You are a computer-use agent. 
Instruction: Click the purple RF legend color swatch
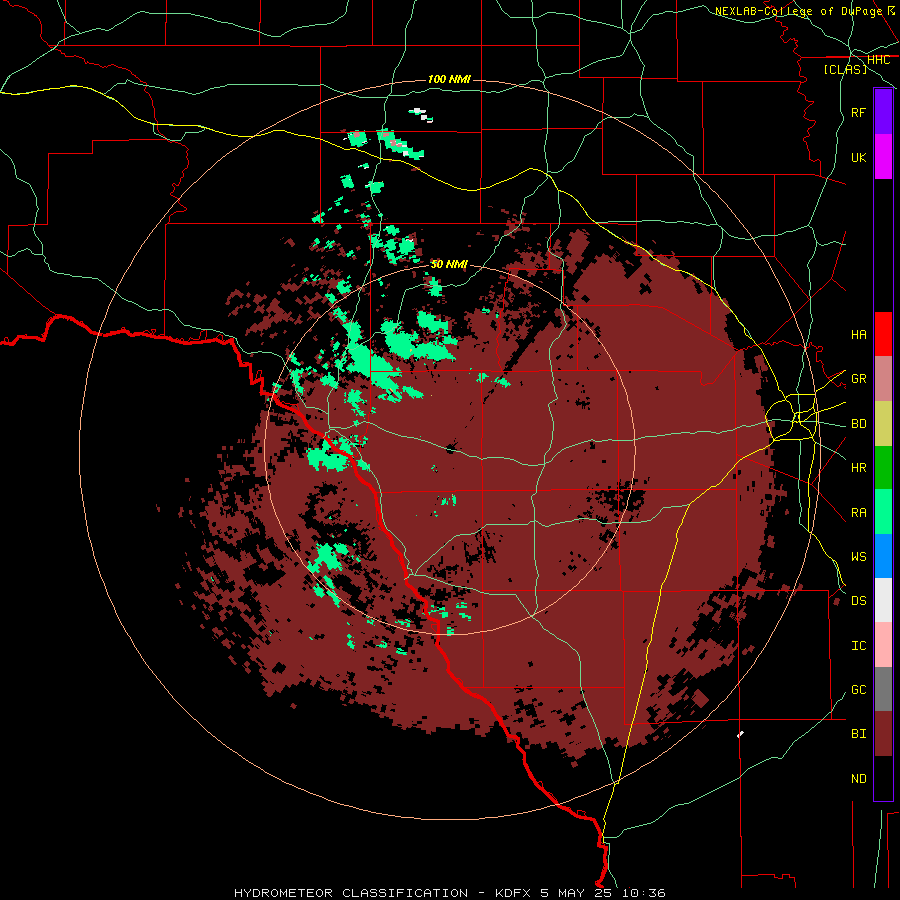(x=883, y=112)
